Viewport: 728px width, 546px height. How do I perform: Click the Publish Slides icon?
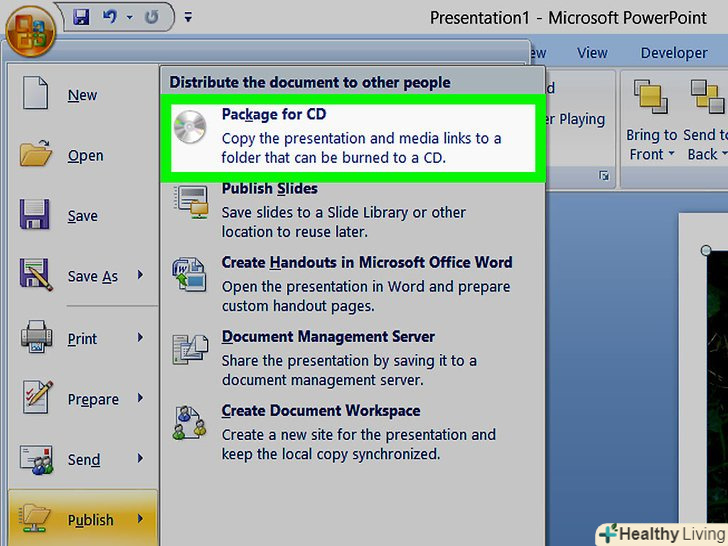190,202
